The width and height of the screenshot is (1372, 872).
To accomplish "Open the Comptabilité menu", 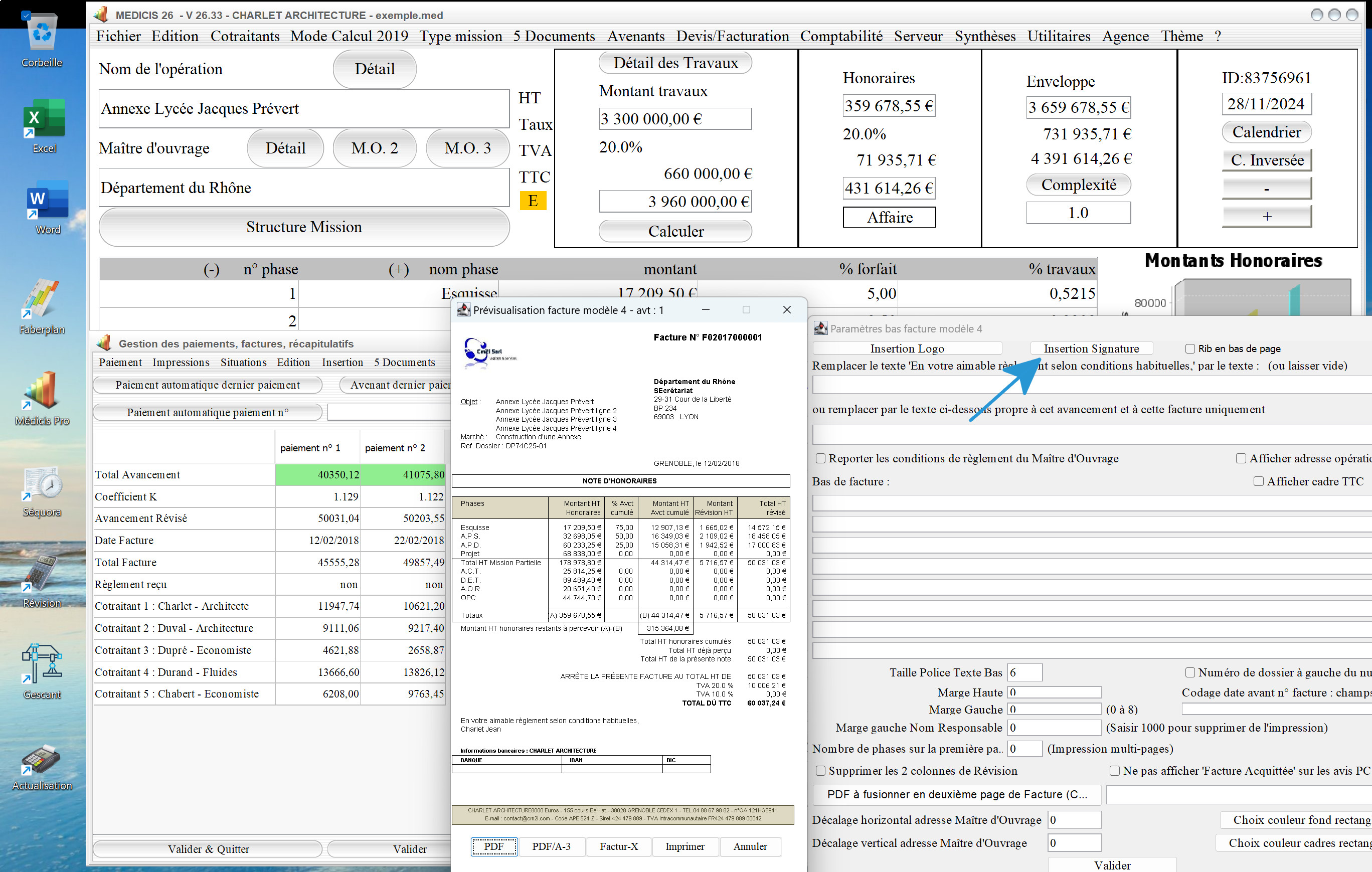I will click(841, 36).
